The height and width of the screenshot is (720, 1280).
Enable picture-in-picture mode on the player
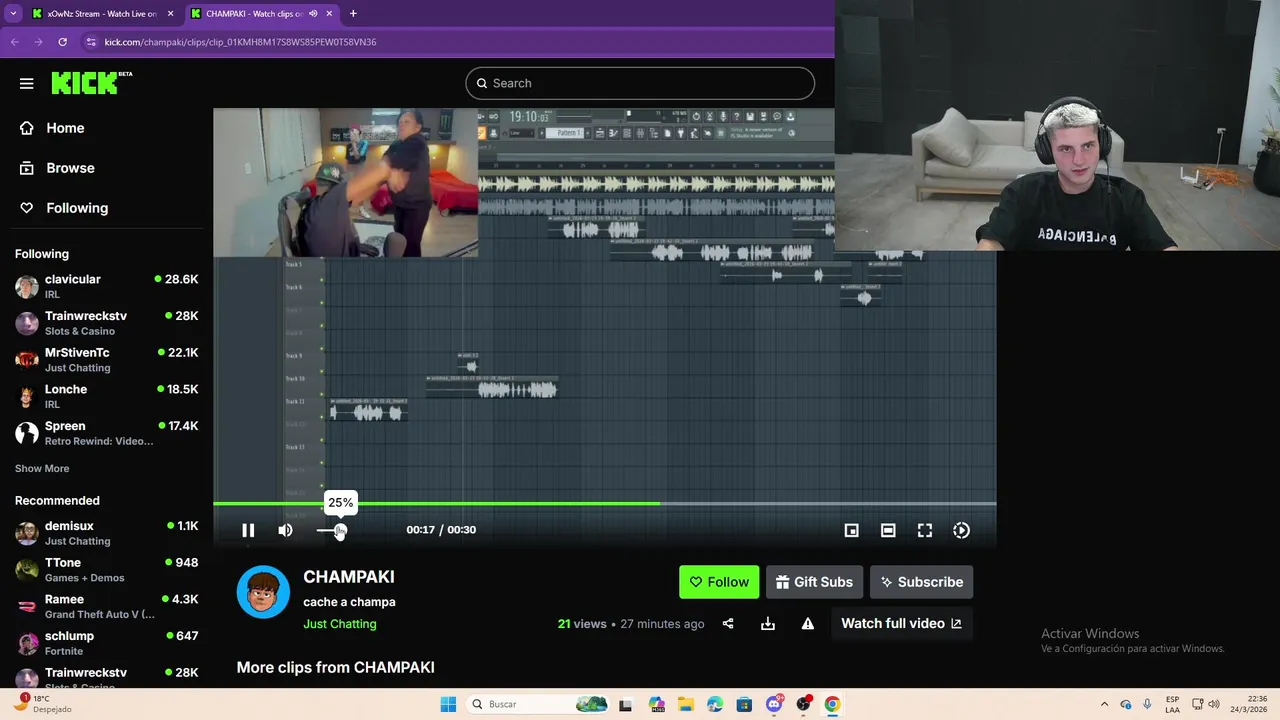pyautogui.click(x=851, y=530)
